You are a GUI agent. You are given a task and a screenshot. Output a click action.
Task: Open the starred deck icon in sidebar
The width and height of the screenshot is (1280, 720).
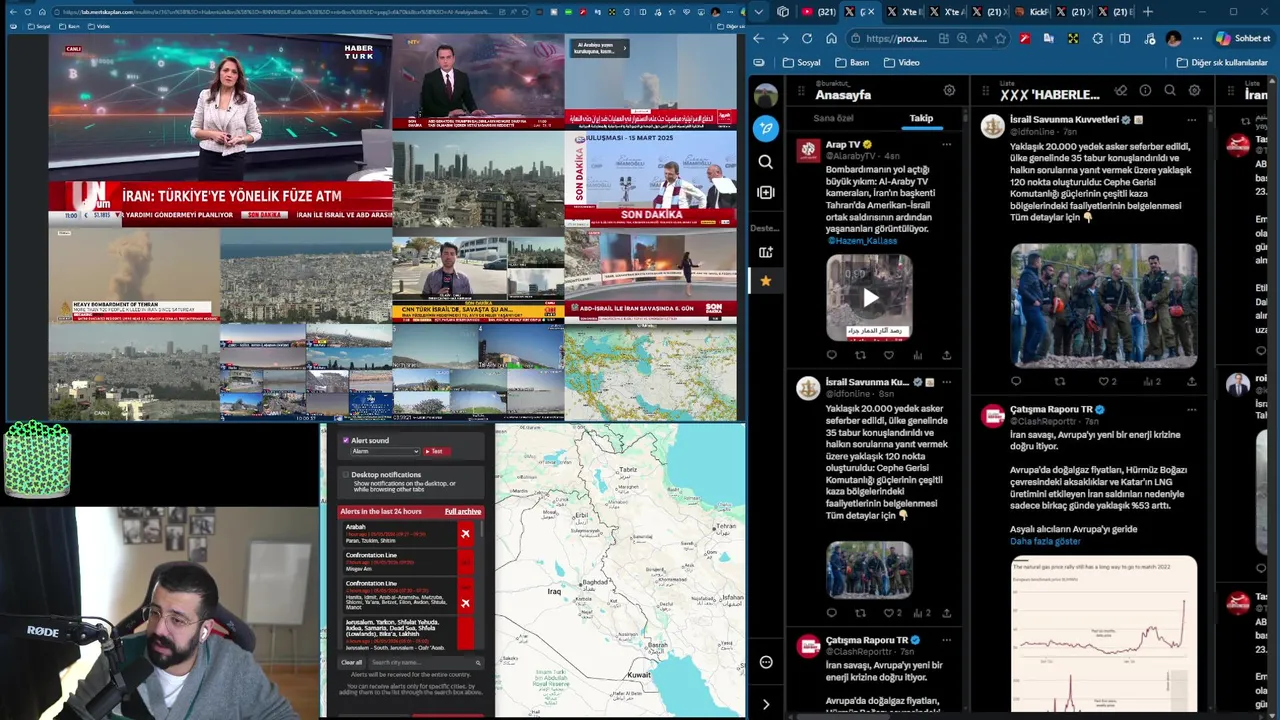(x=766, y=281)
